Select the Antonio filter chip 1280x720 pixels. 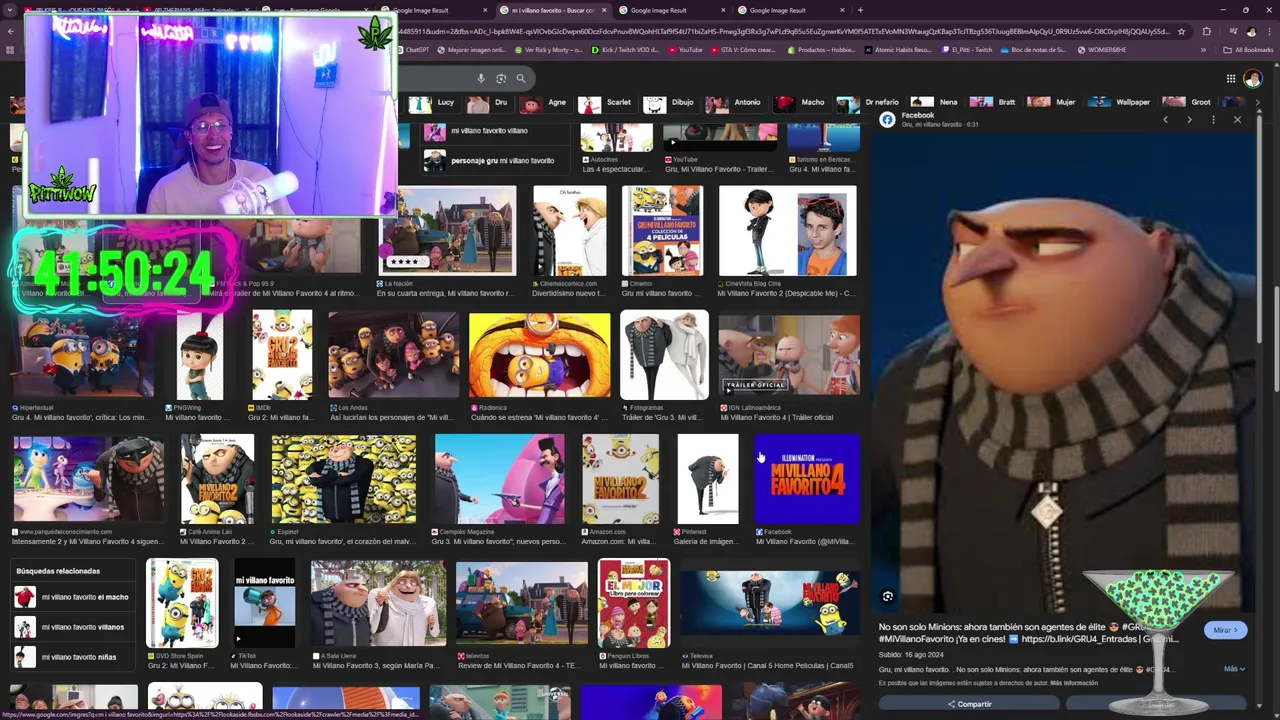(735, 102)
